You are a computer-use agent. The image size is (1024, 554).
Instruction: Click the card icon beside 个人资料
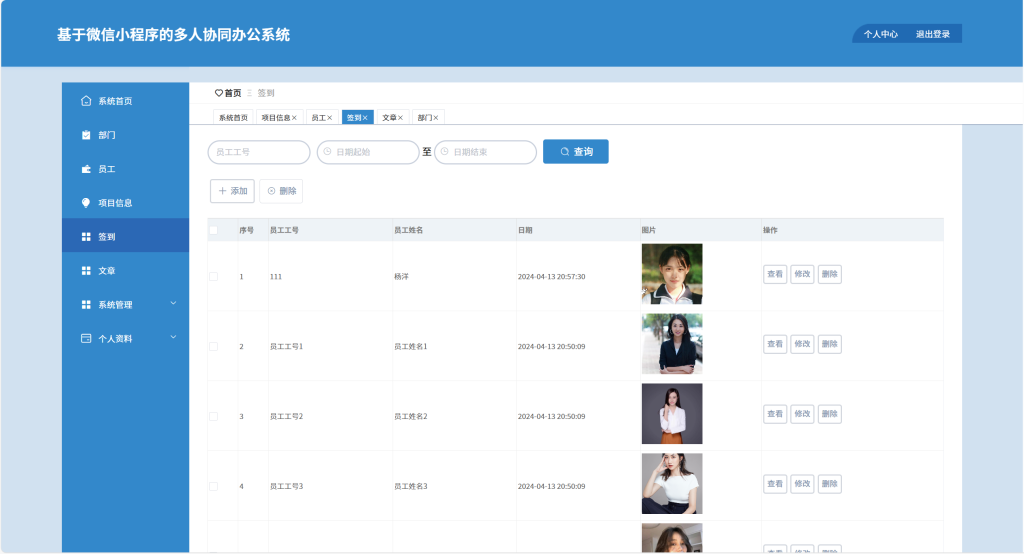(86, 338)
